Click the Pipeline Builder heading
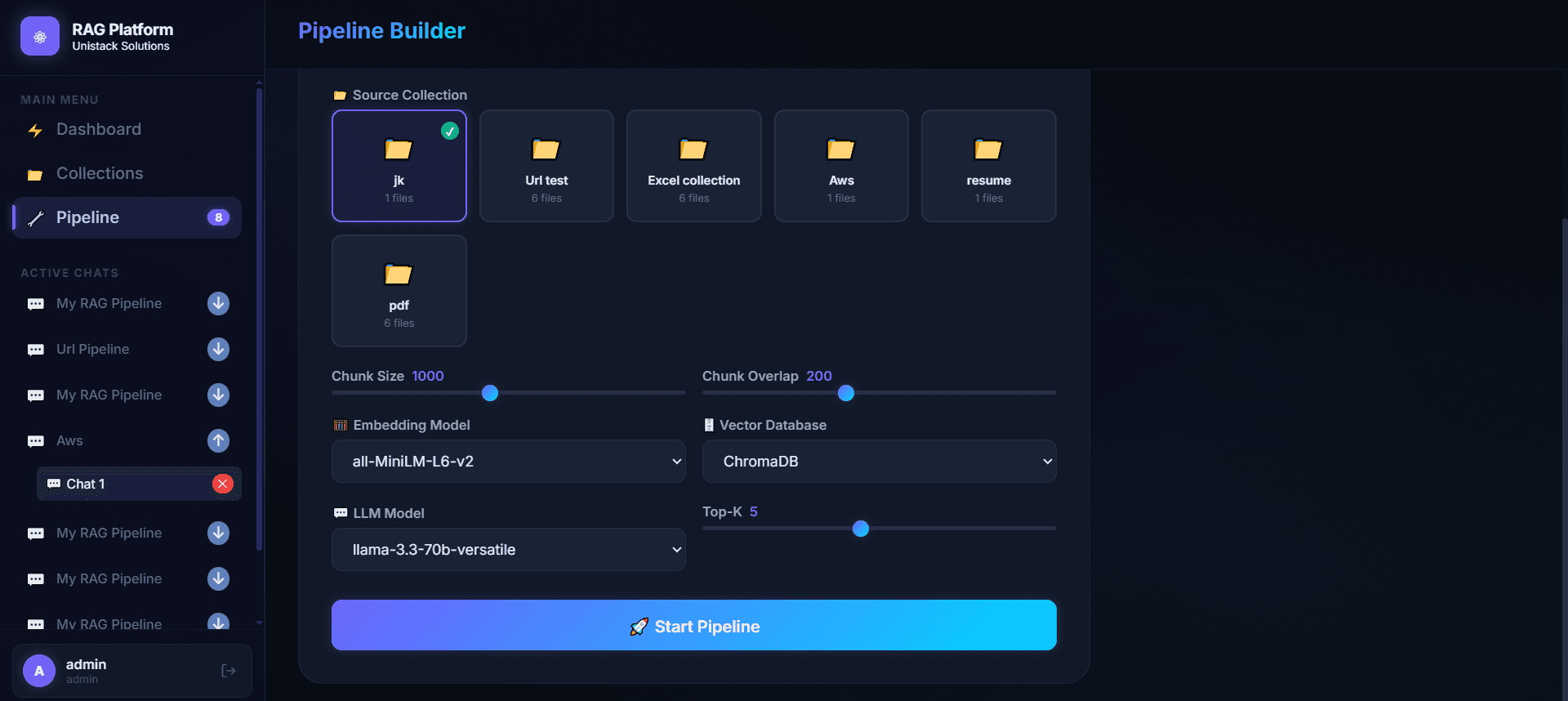Screen dimensions: 1568x701 tap(381, 31)
